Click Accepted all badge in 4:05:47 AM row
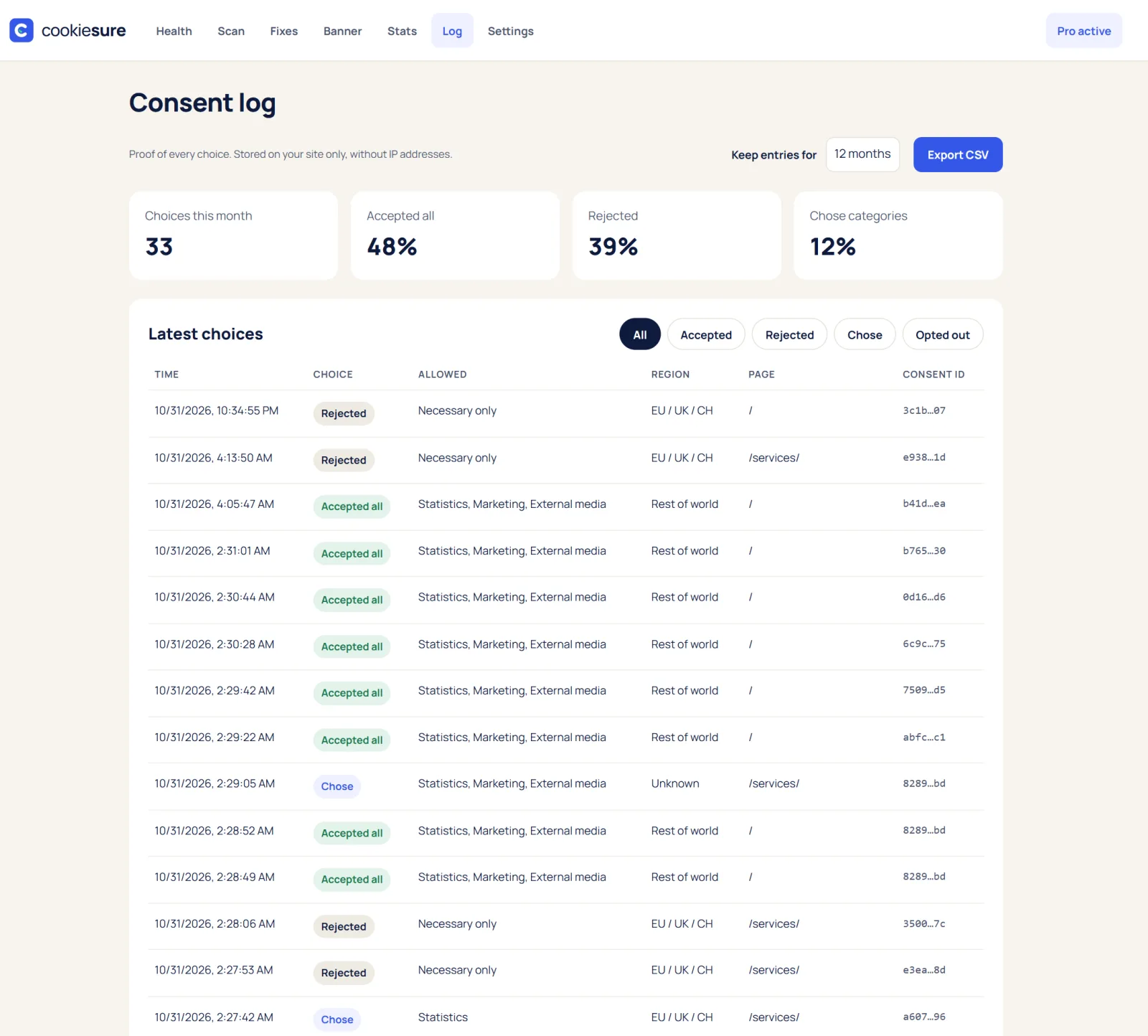 pos(352,507)
